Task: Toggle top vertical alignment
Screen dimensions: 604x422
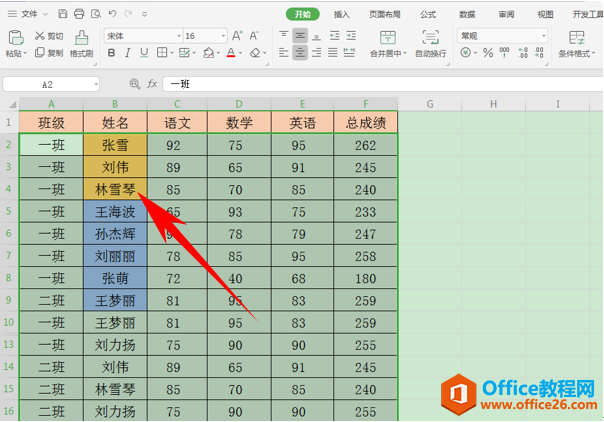Action: point(284,36)
